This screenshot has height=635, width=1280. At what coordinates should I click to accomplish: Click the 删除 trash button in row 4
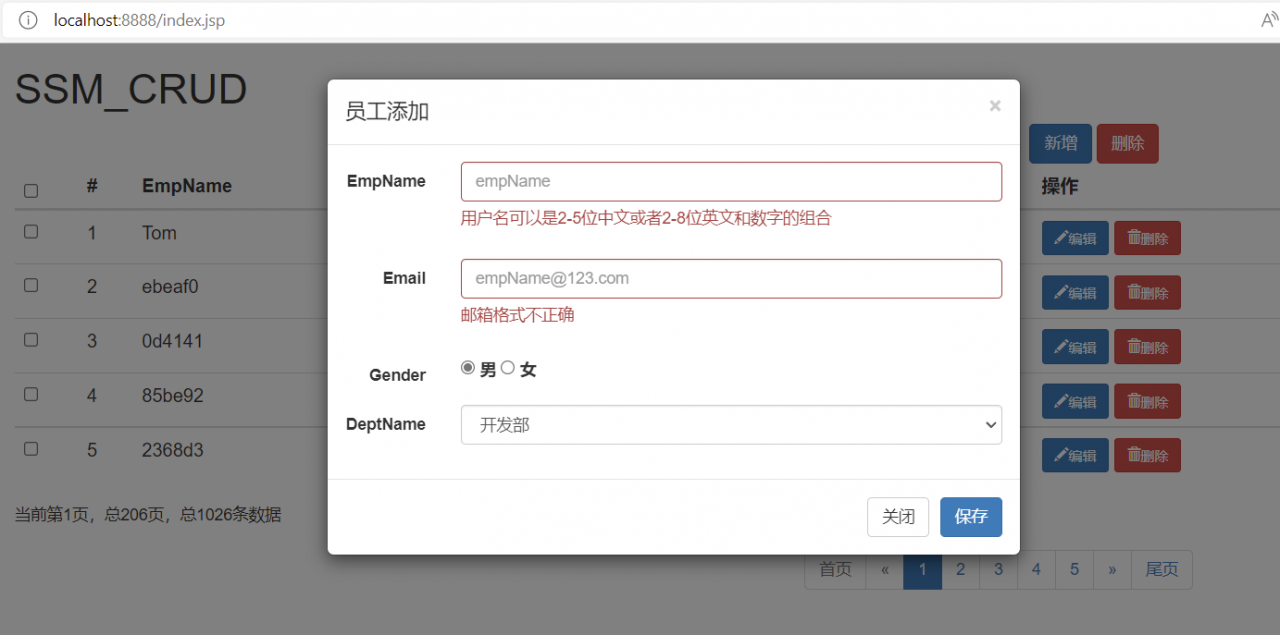pyautogui.click(x=1147, y=402)
